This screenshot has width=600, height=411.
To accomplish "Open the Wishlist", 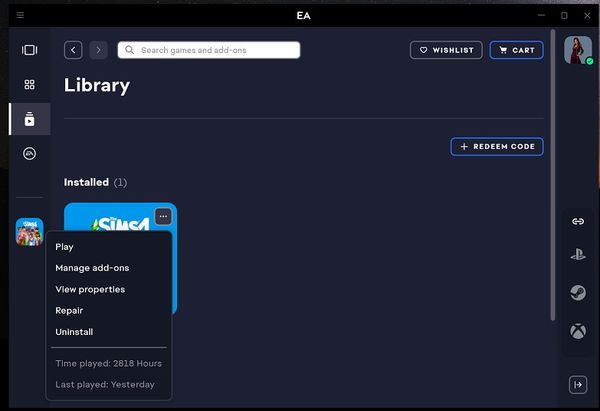I will 446,50.
